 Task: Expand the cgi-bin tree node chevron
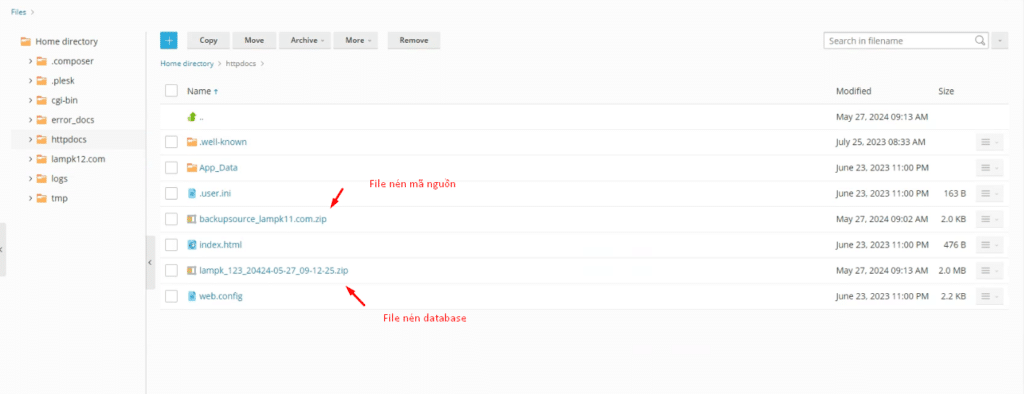point(30,100)
